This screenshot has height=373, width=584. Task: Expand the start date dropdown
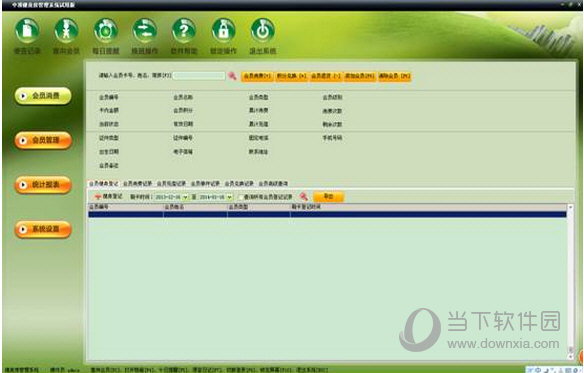pos(185,197)
